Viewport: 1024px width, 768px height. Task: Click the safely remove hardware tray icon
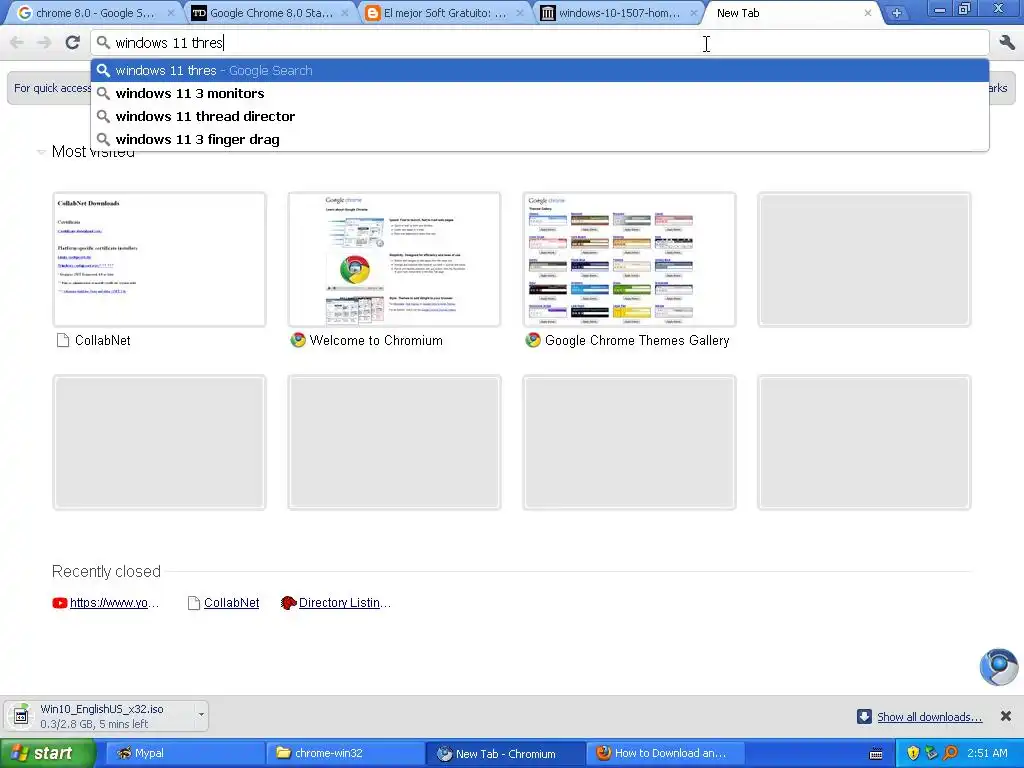(x=931, y=753)
